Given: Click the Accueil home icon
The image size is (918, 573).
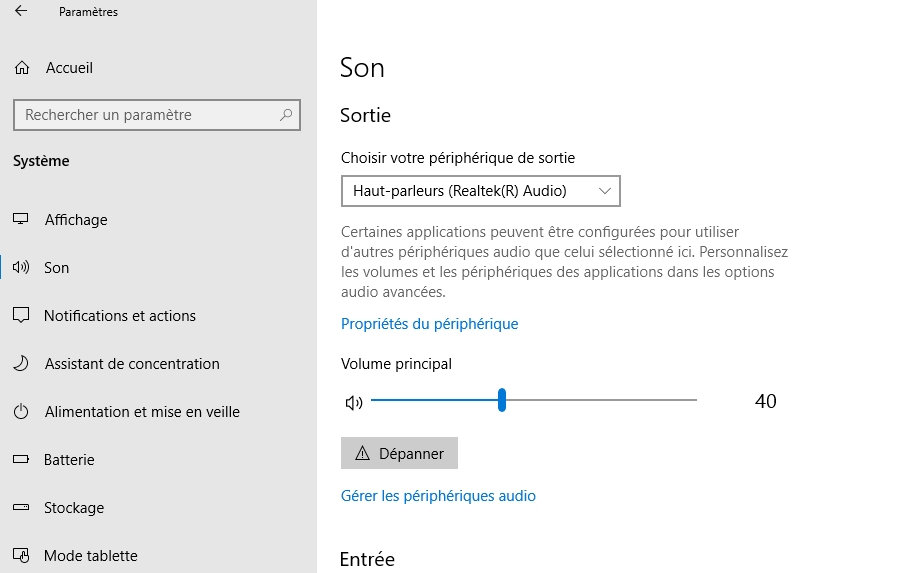Looking at the screenshot, I should click(x=21, y=68).
